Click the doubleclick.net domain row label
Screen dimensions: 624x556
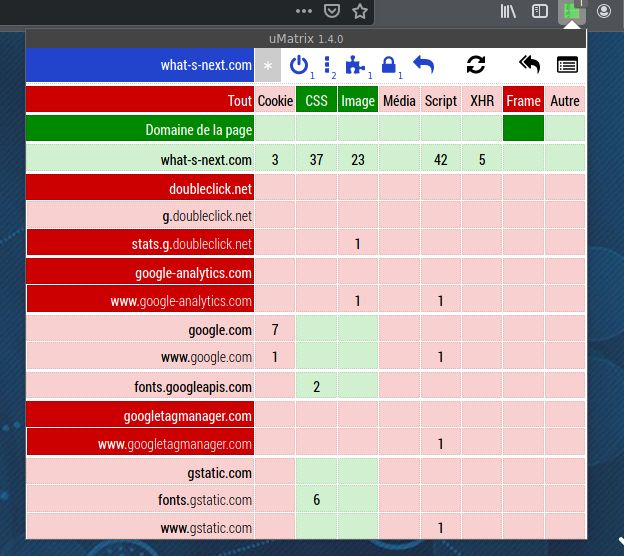[140, 188]
